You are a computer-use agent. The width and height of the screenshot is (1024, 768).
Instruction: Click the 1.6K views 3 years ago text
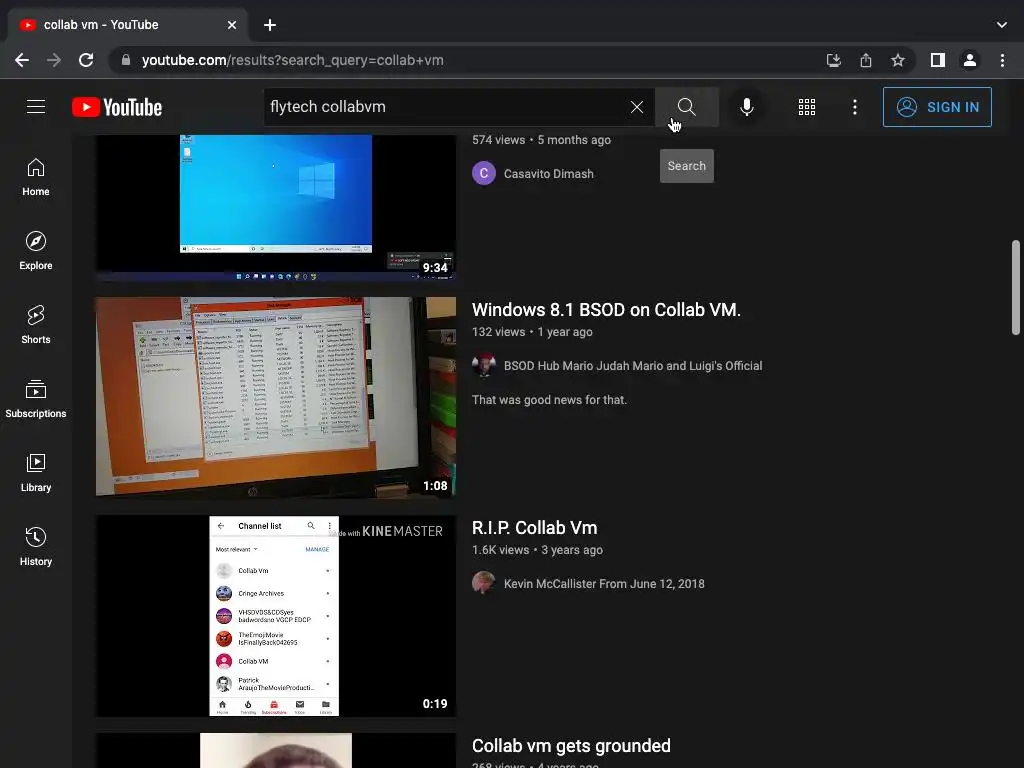pos(537,550)
